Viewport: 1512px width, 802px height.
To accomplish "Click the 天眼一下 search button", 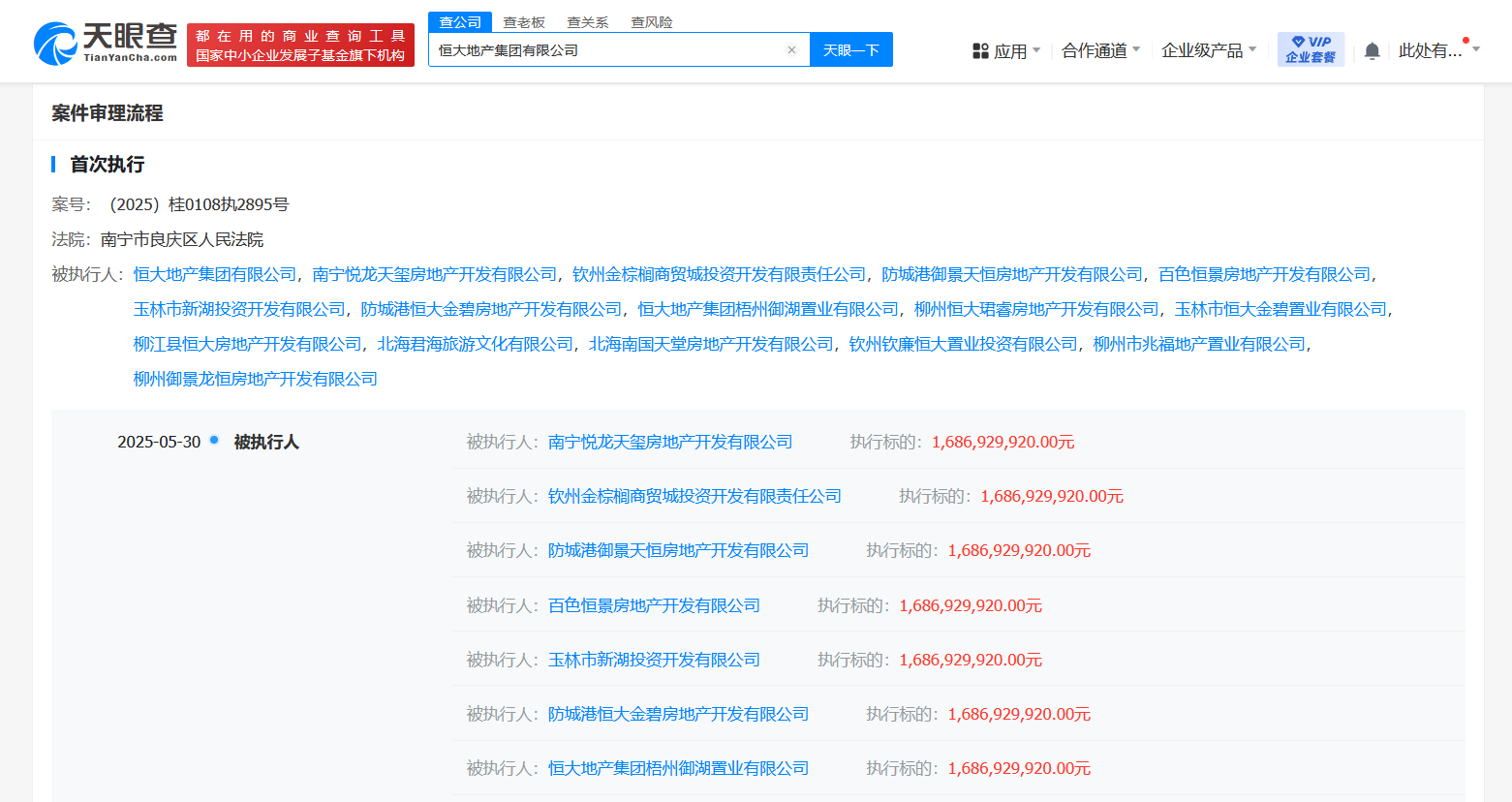I will tap(851, 49).
